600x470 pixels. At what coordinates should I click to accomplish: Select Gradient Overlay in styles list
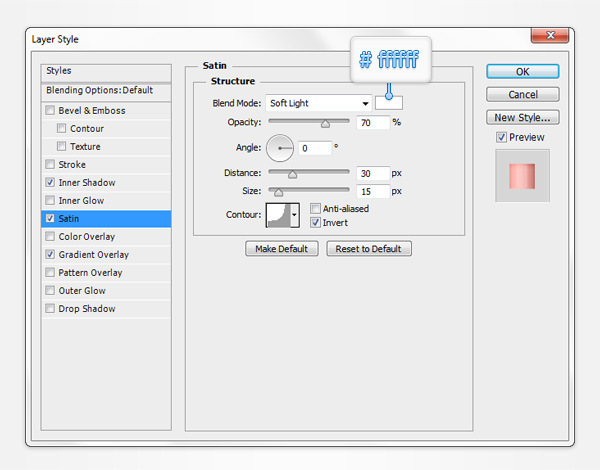pos(94,255)
